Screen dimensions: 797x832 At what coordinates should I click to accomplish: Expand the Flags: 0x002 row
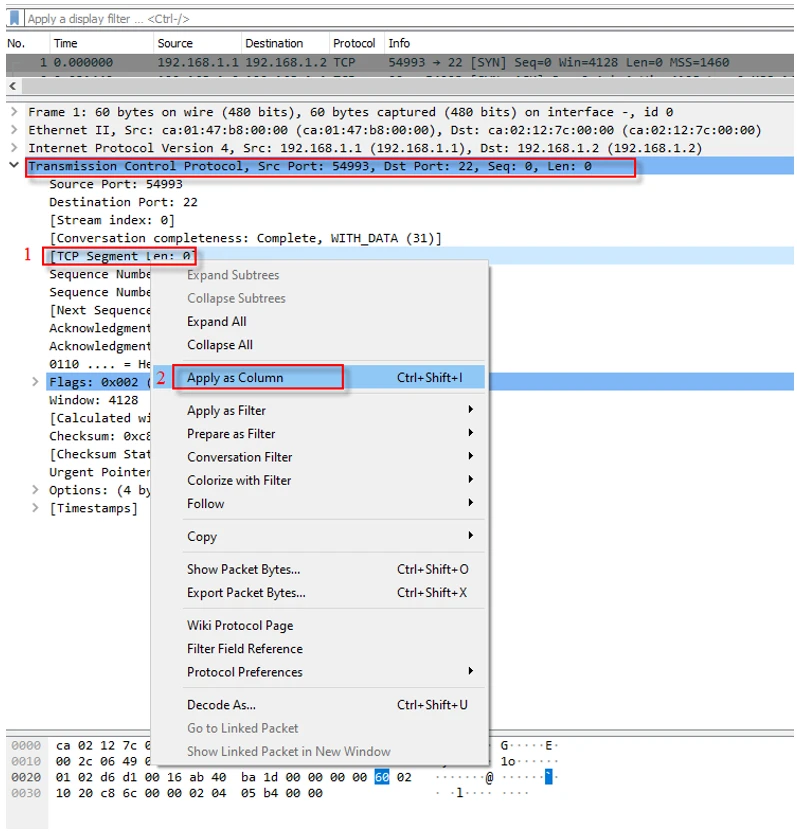pyautogui.click(x=36, y=382)
